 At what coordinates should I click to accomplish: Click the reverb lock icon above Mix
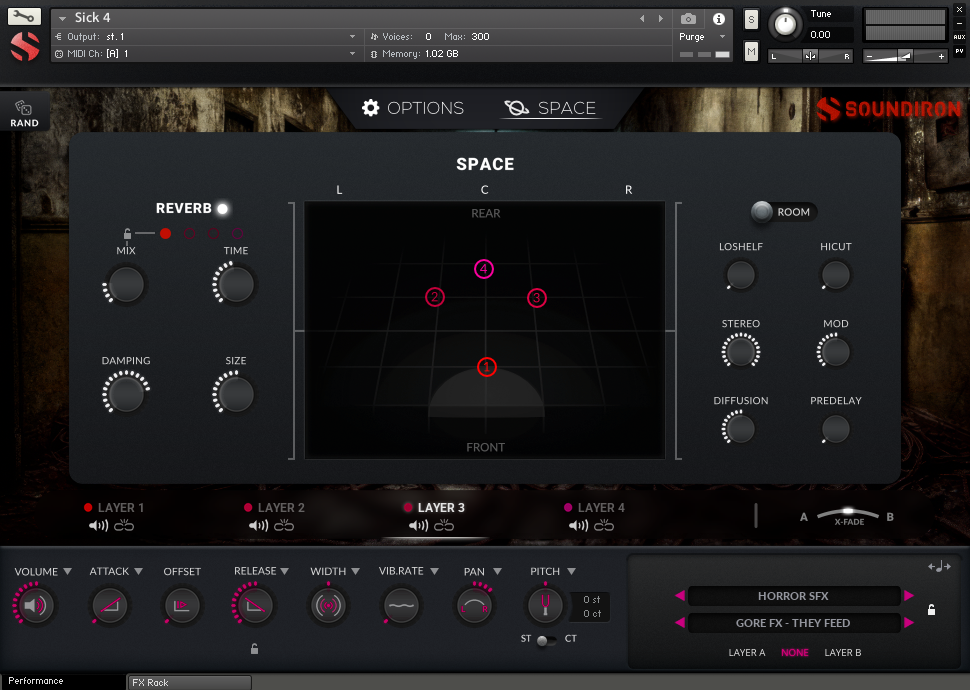pos(127,234)
